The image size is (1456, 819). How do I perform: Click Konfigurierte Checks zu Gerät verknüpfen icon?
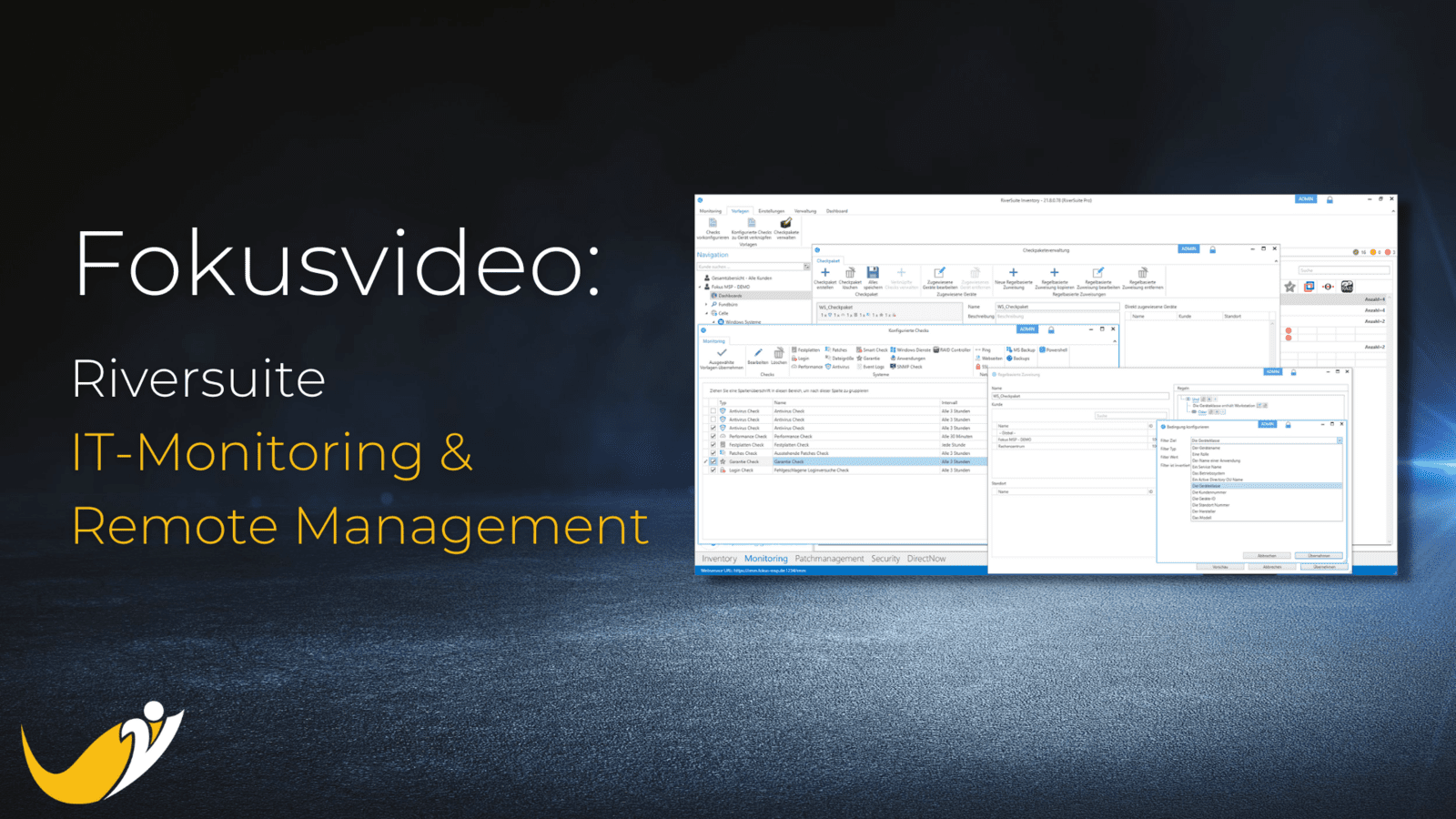coord(752,223)
